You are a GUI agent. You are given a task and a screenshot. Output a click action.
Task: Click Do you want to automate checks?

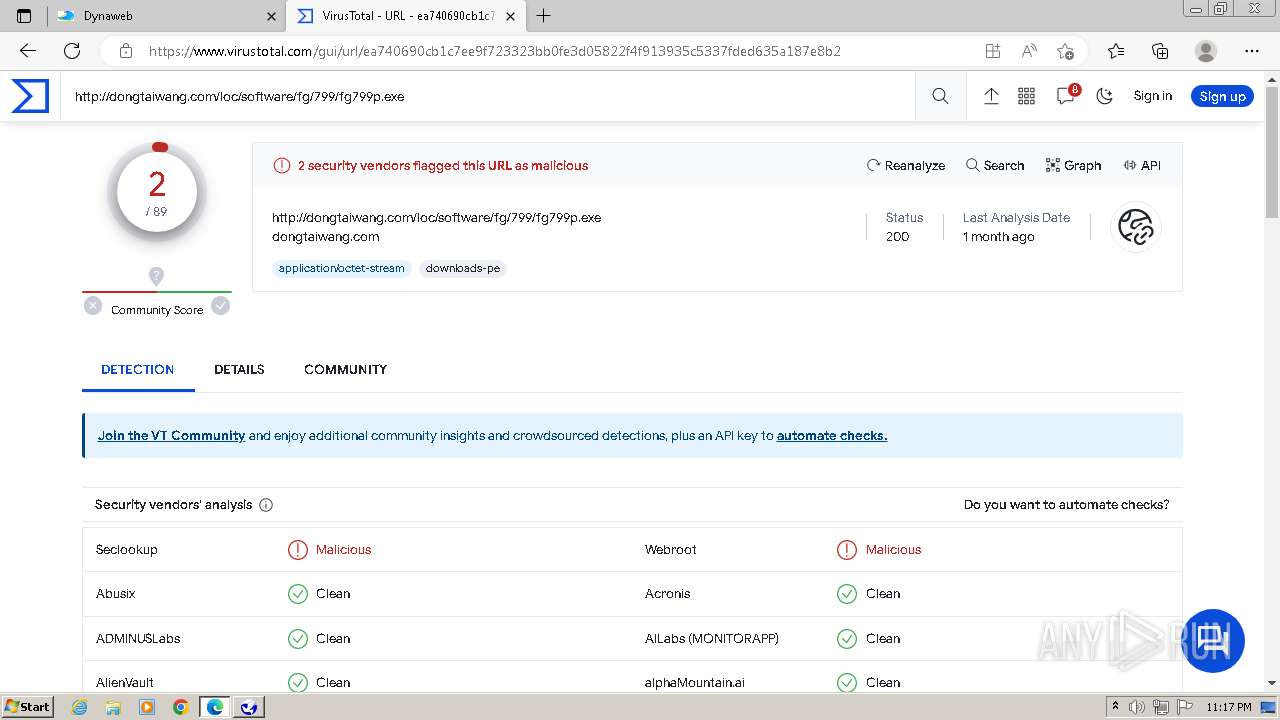coord(1066,504)
